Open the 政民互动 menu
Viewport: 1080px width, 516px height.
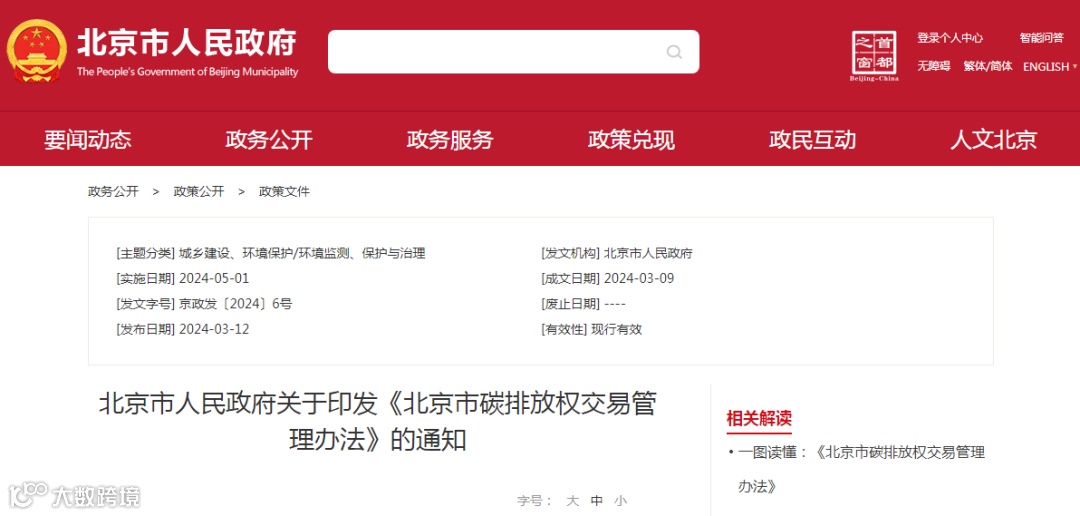point(812,140)
